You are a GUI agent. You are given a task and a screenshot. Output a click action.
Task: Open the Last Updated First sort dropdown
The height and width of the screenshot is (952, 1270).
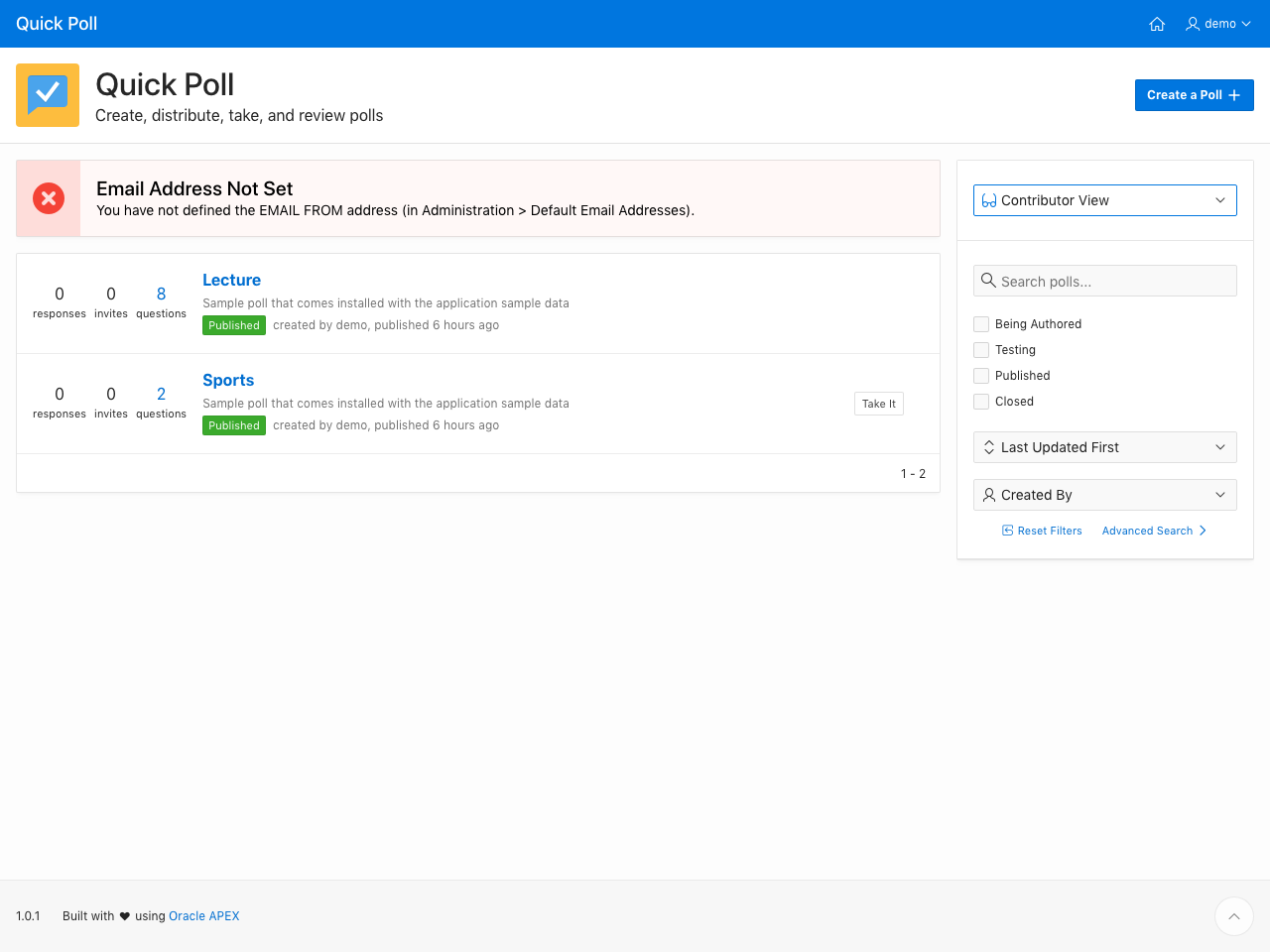click(1104, 447)
